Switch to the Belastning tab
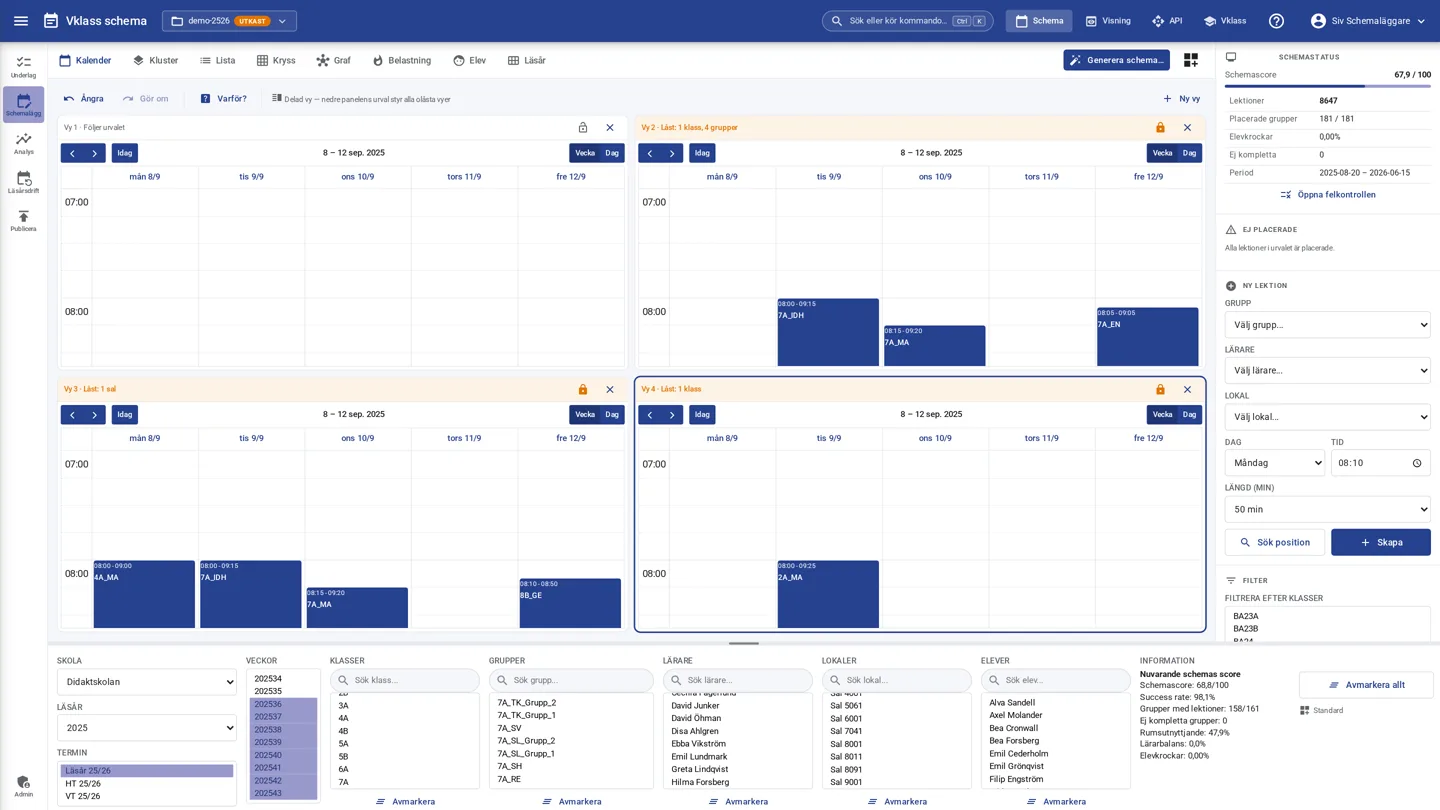Viewport: 1440px width, 810px height. pos(401,61)
